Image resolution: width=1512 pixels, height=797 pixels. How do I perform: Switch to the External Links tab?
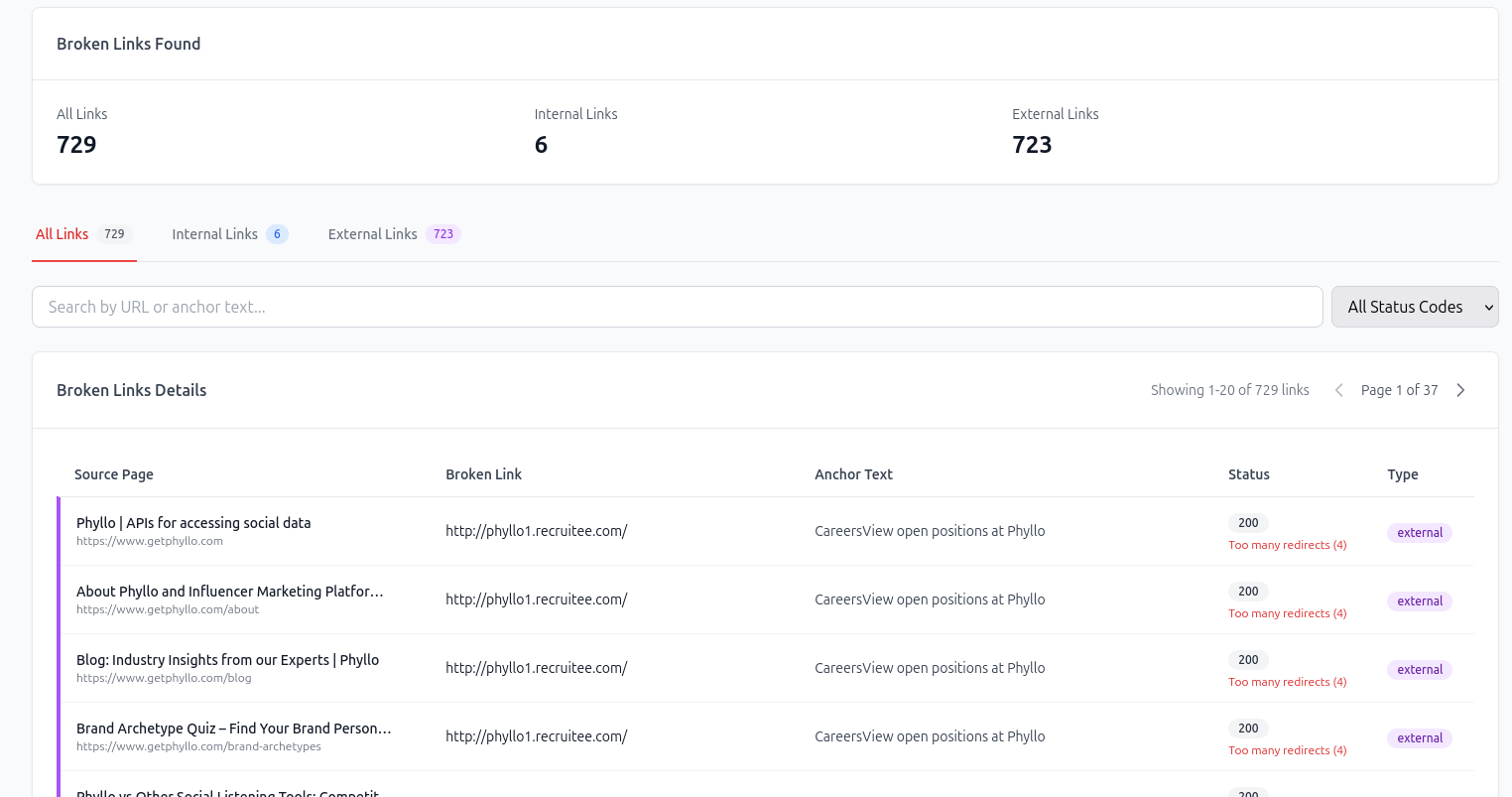[372, 233]
